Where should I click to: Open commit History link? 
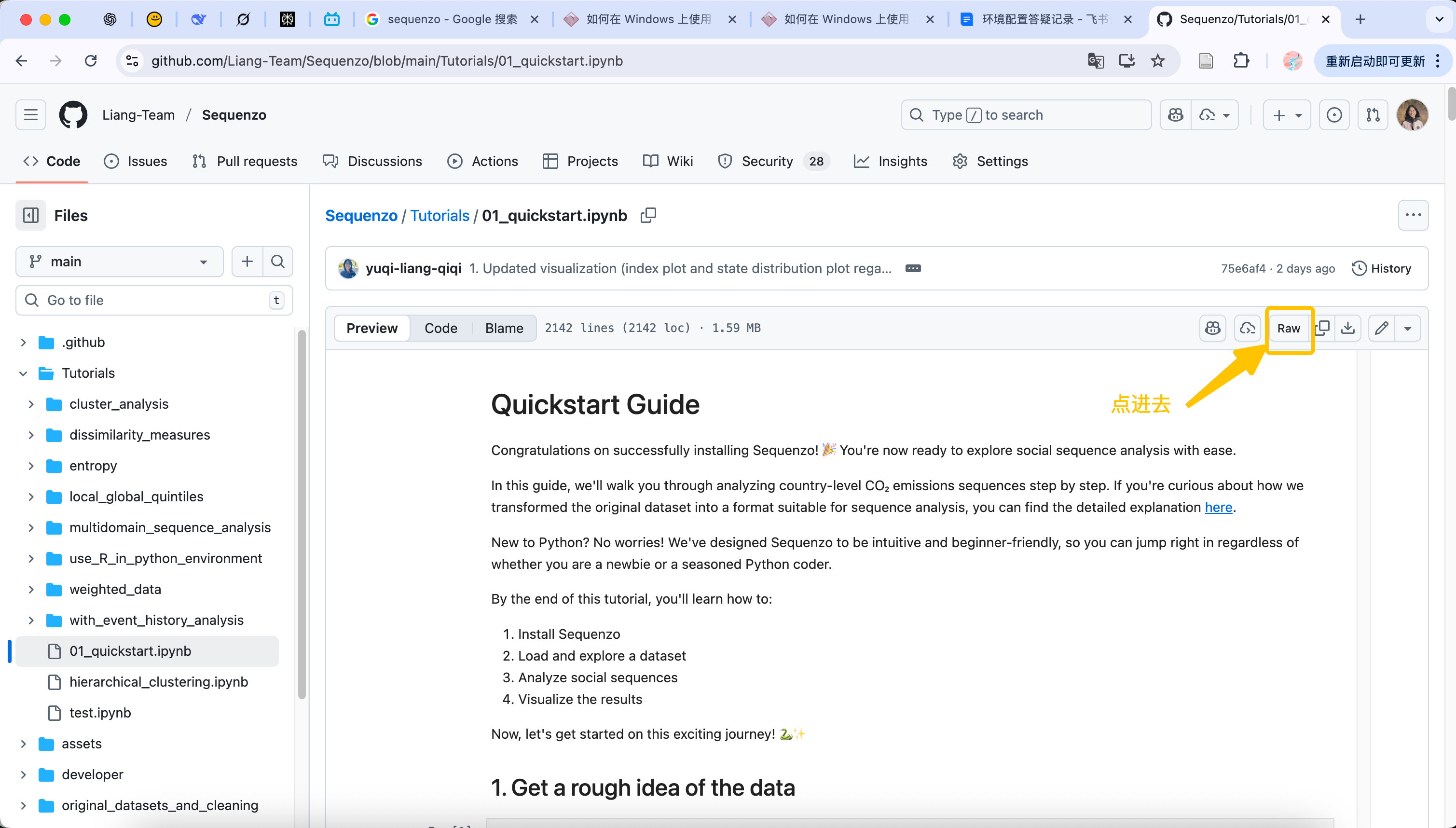point(1381,268)
